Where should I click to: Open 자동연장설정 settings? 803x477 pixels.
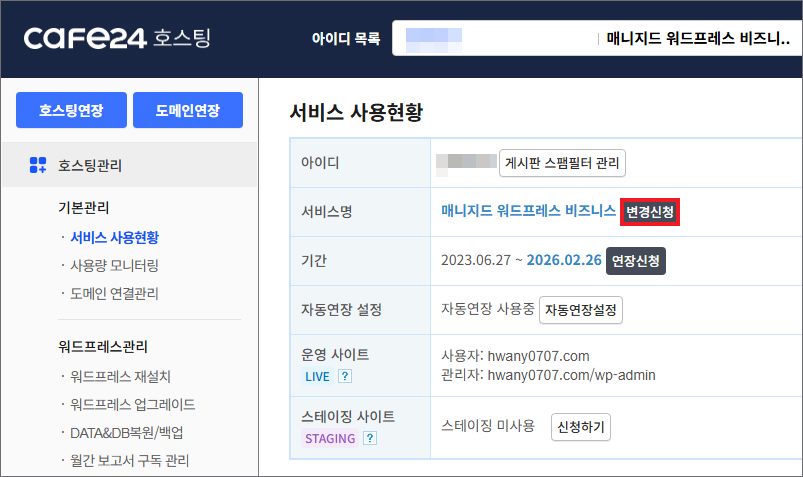point(581,310)
